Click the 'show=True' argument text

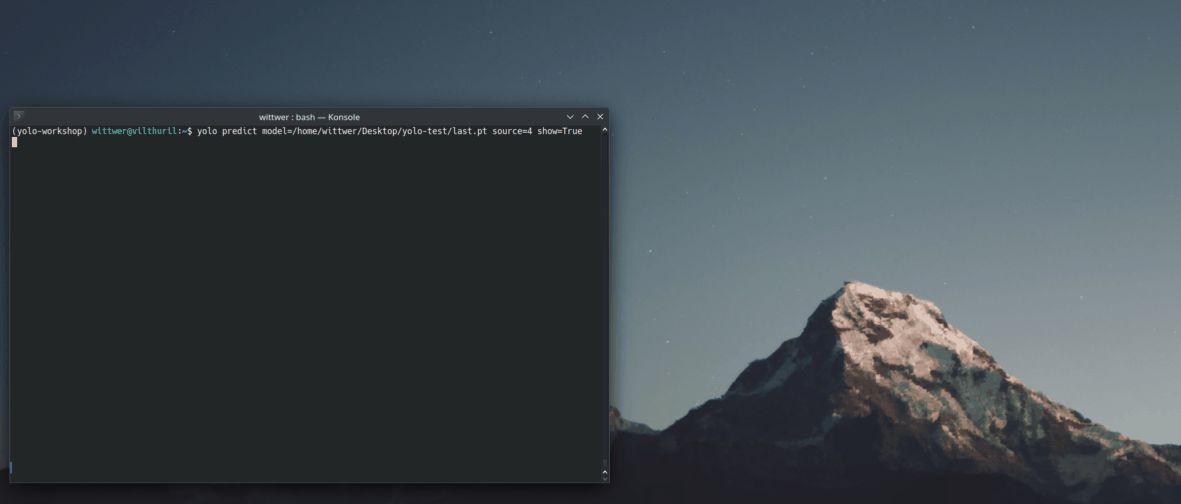tap(560, 131)
